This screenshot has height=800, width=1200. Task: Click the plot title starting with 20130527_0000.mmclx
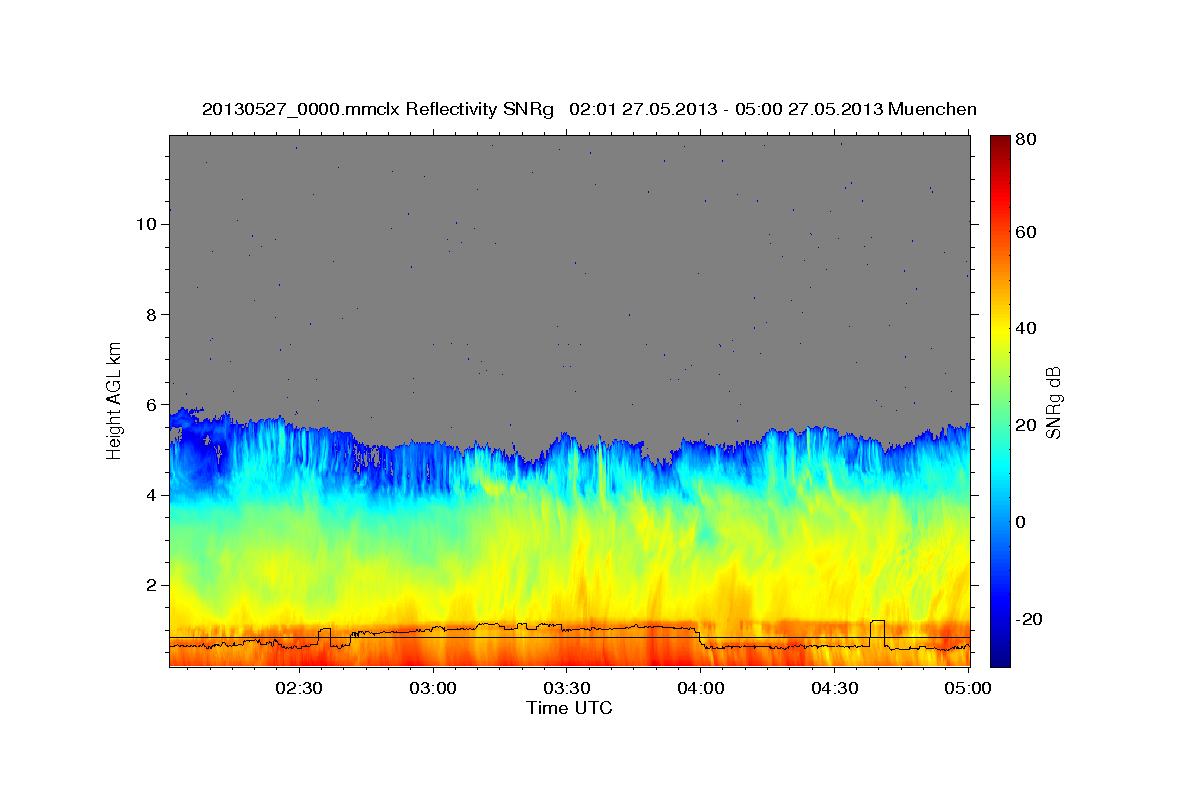click(x=589, y=109)
